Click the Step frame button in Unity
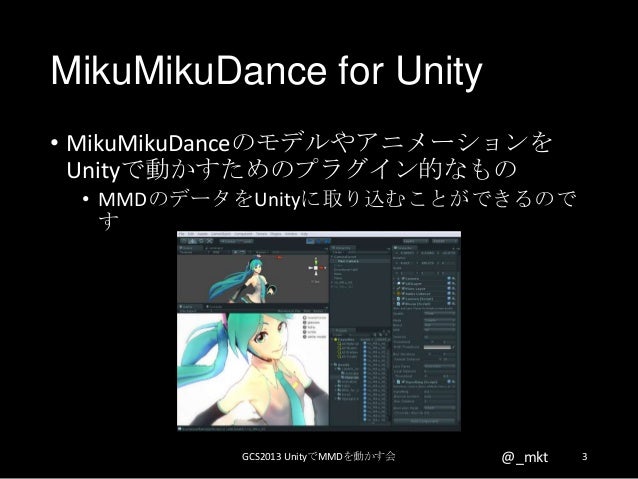The width and height of the screenshot is (638, 479). pos(327,241)
